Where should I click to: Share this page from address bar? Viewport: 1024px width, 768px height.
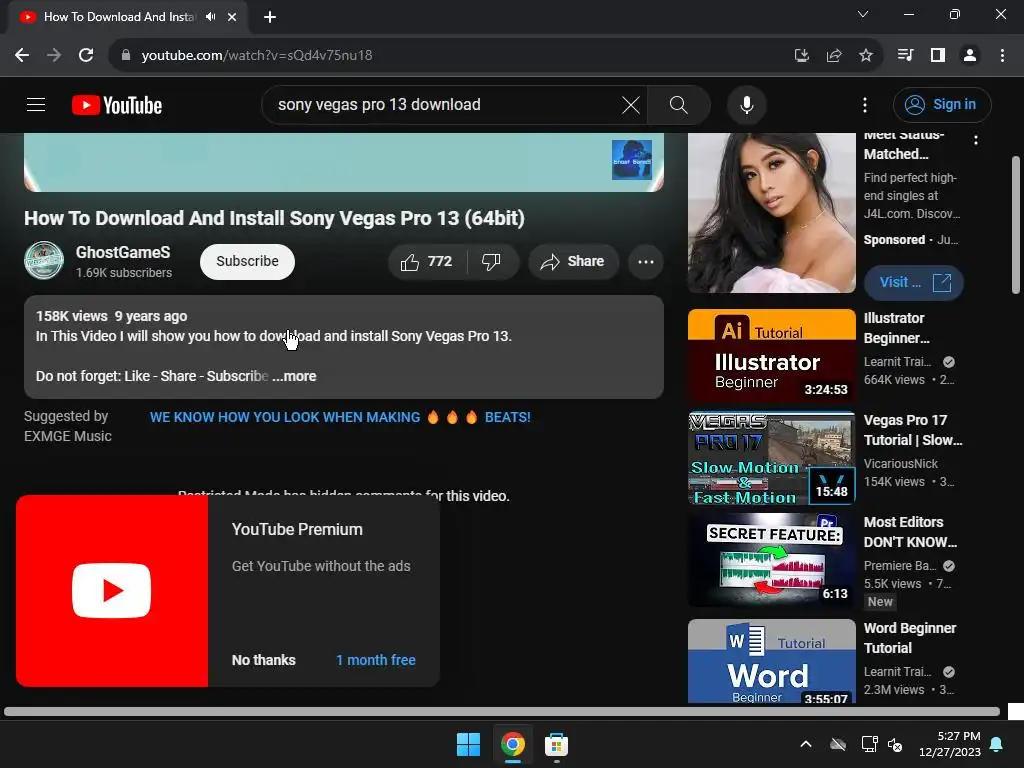(x=833, y=55)
